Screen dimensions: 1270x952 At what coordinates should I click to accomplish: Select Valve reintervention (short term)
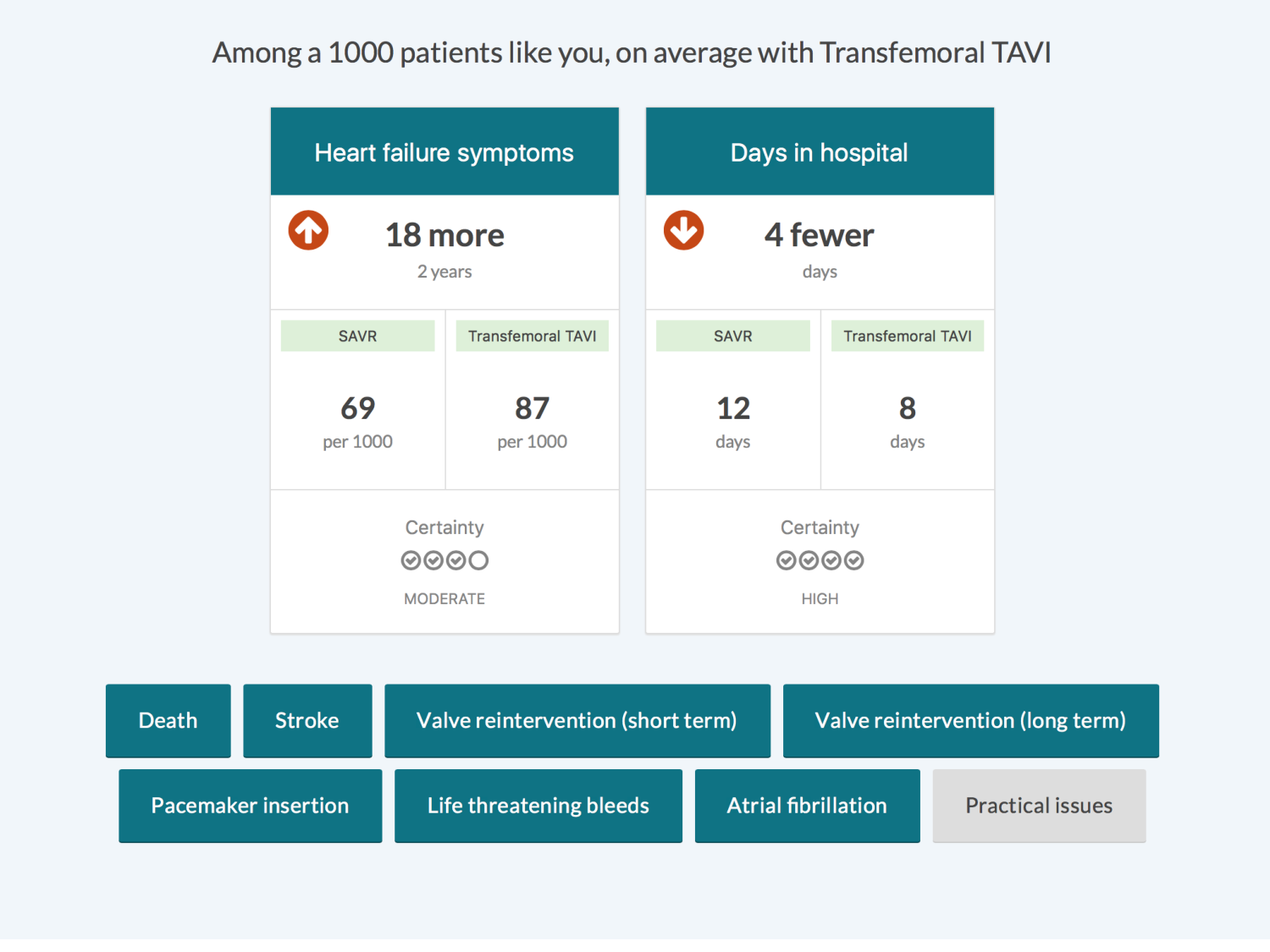577,720
